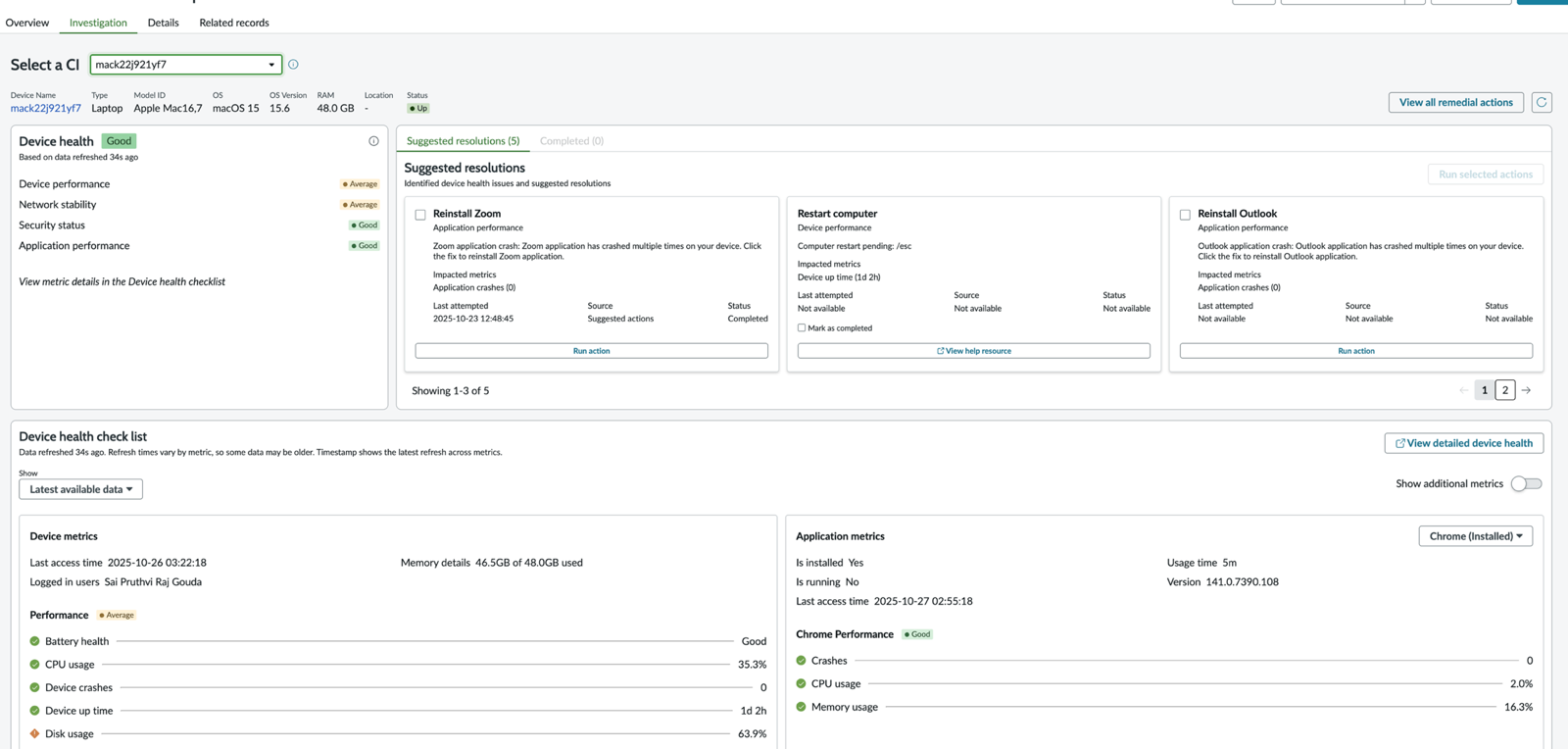Switch to the Overview tab
The image size is (1568, 749).
point(27,23)
